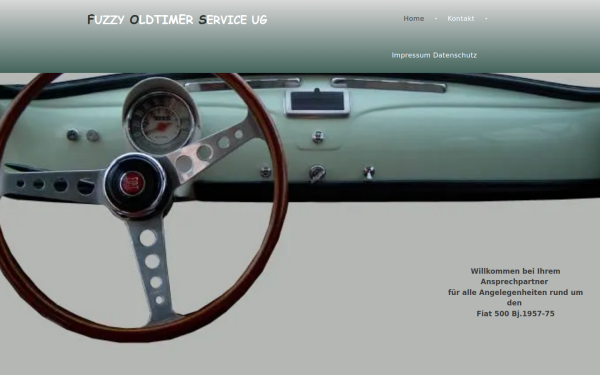This screenshot has height=375, width=600.
Task: Click the Fuzzy Oldtimer Service UG site title
Action: (x=177, y=20)
